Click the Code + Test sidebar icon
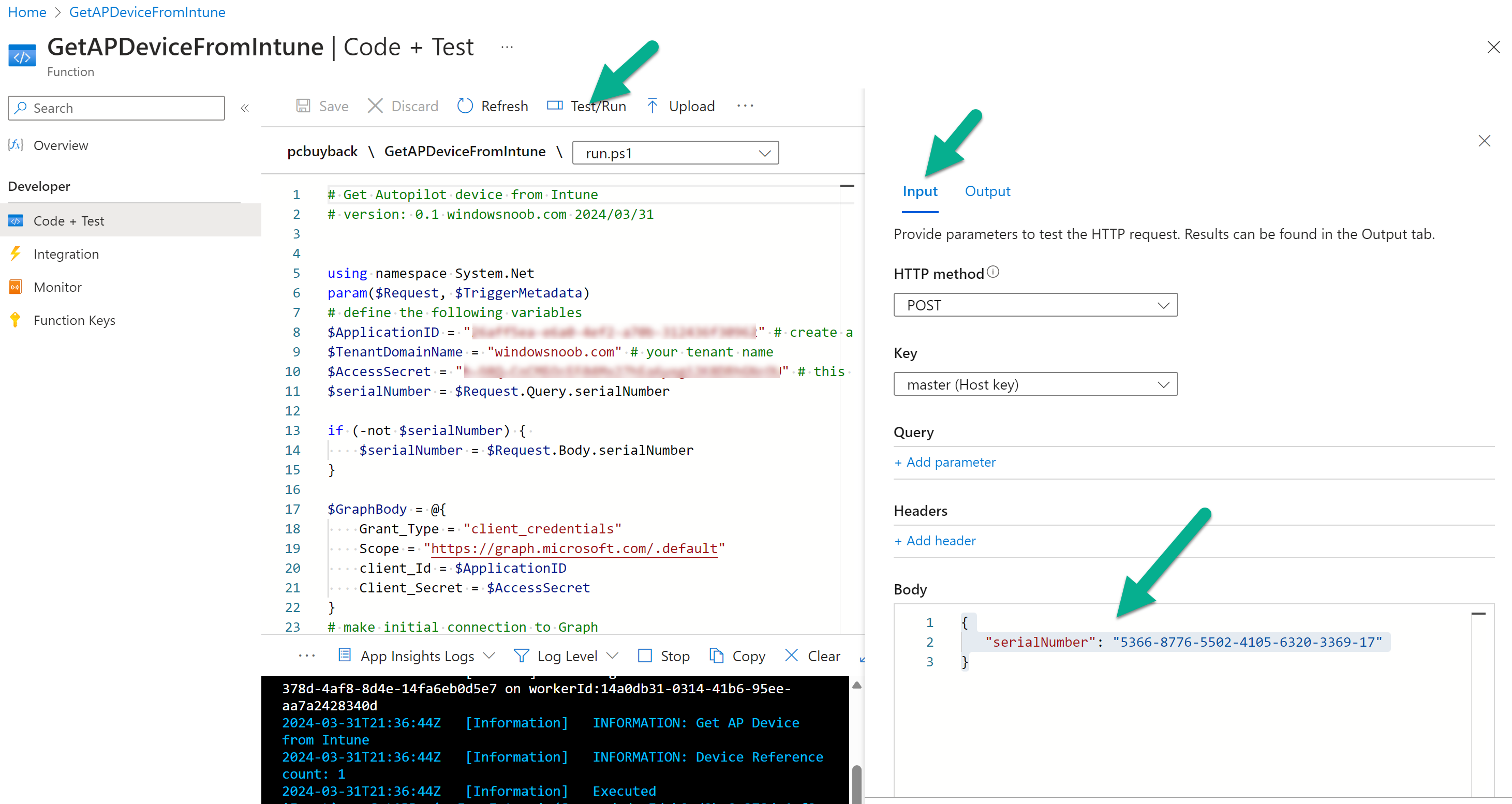 click(15, 220)
